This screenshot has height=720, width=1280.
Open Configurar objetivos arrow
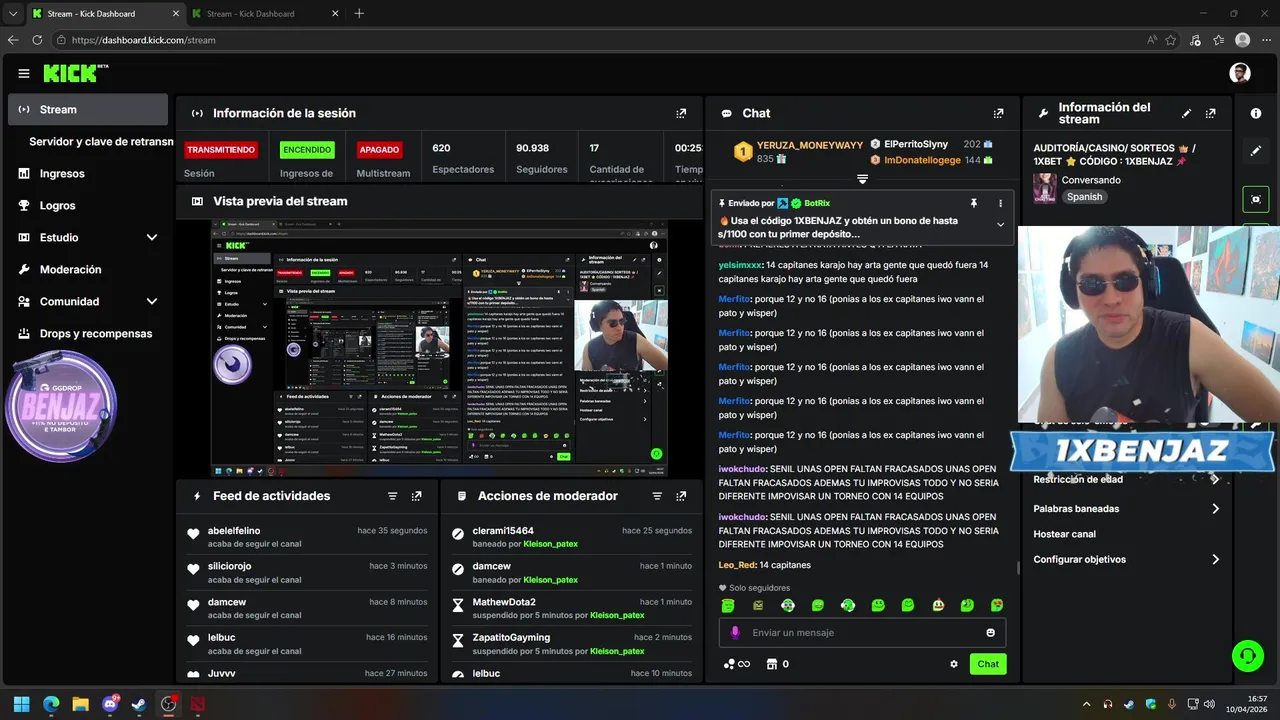coord(1216,560)
